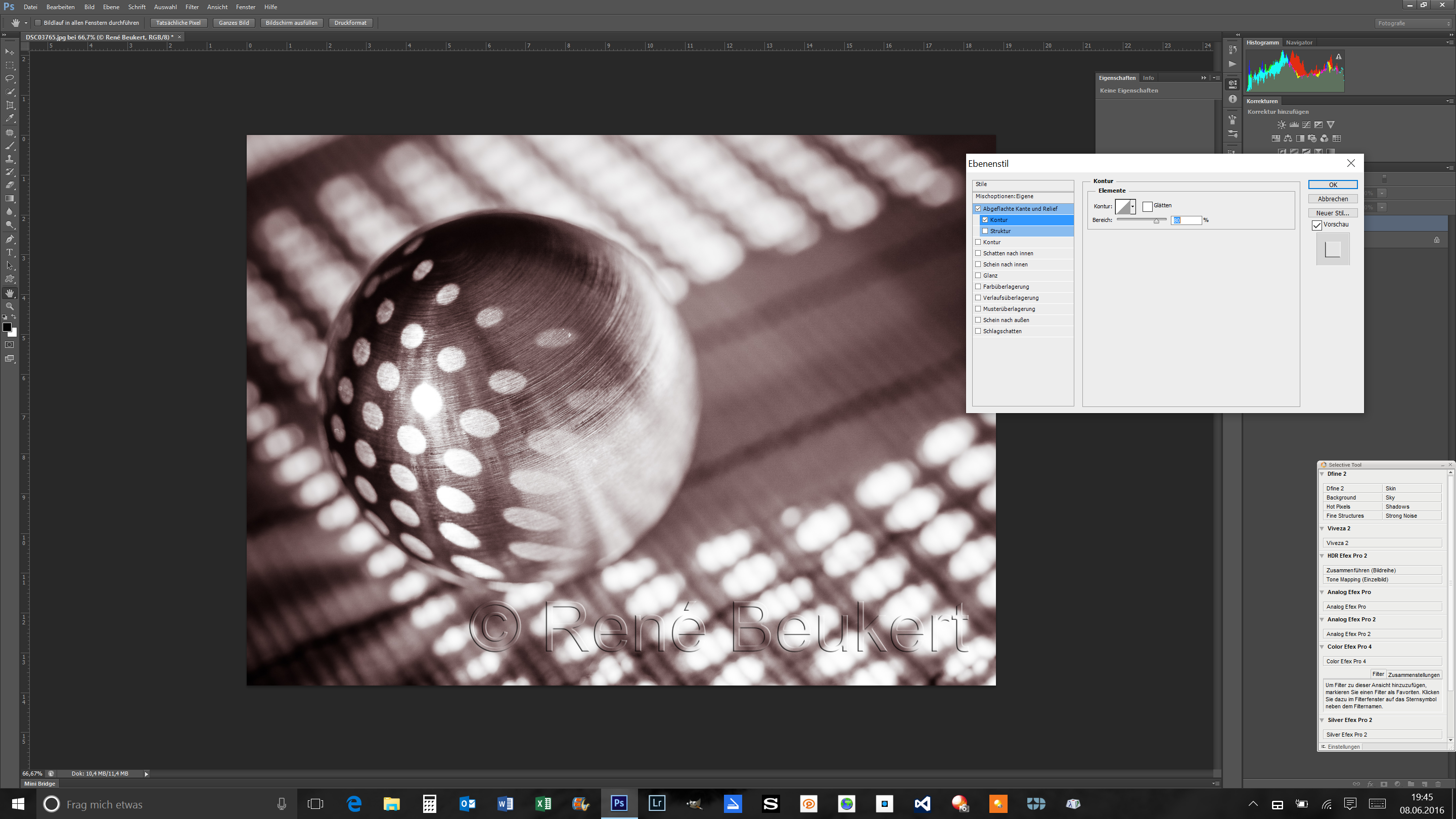Add a Curves adjustment in the Korrekturen panel
The width and height of the screenshot is (1456, 819).
point(1307,124)
